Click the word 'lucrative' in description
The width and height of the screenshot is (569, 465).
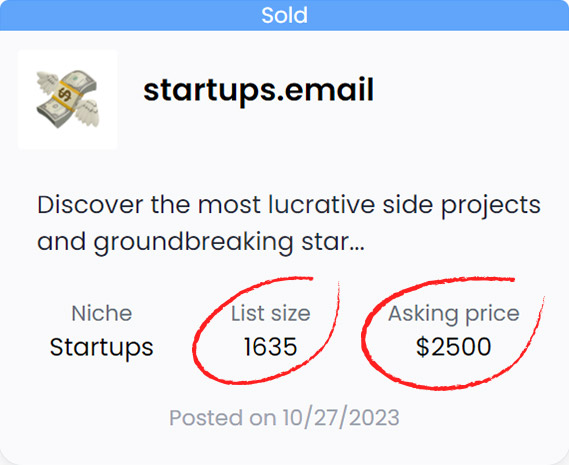point(322,205)
